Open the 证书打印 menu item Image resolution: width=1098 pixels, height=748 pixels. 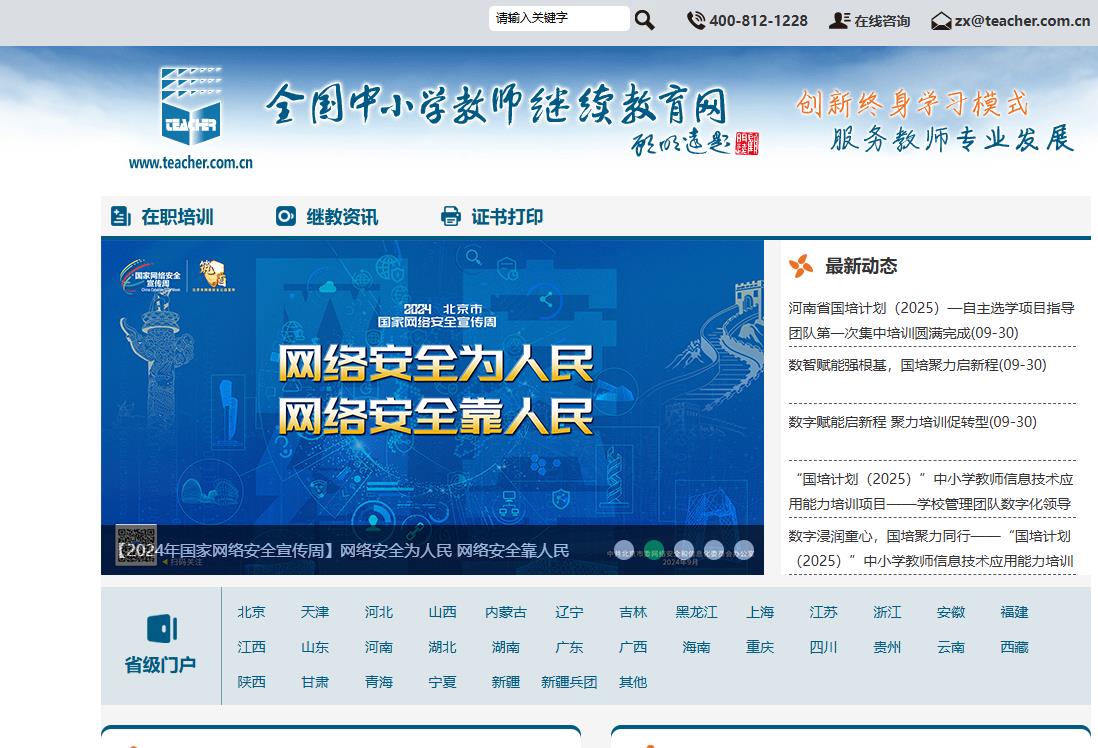tap(507, 217)
